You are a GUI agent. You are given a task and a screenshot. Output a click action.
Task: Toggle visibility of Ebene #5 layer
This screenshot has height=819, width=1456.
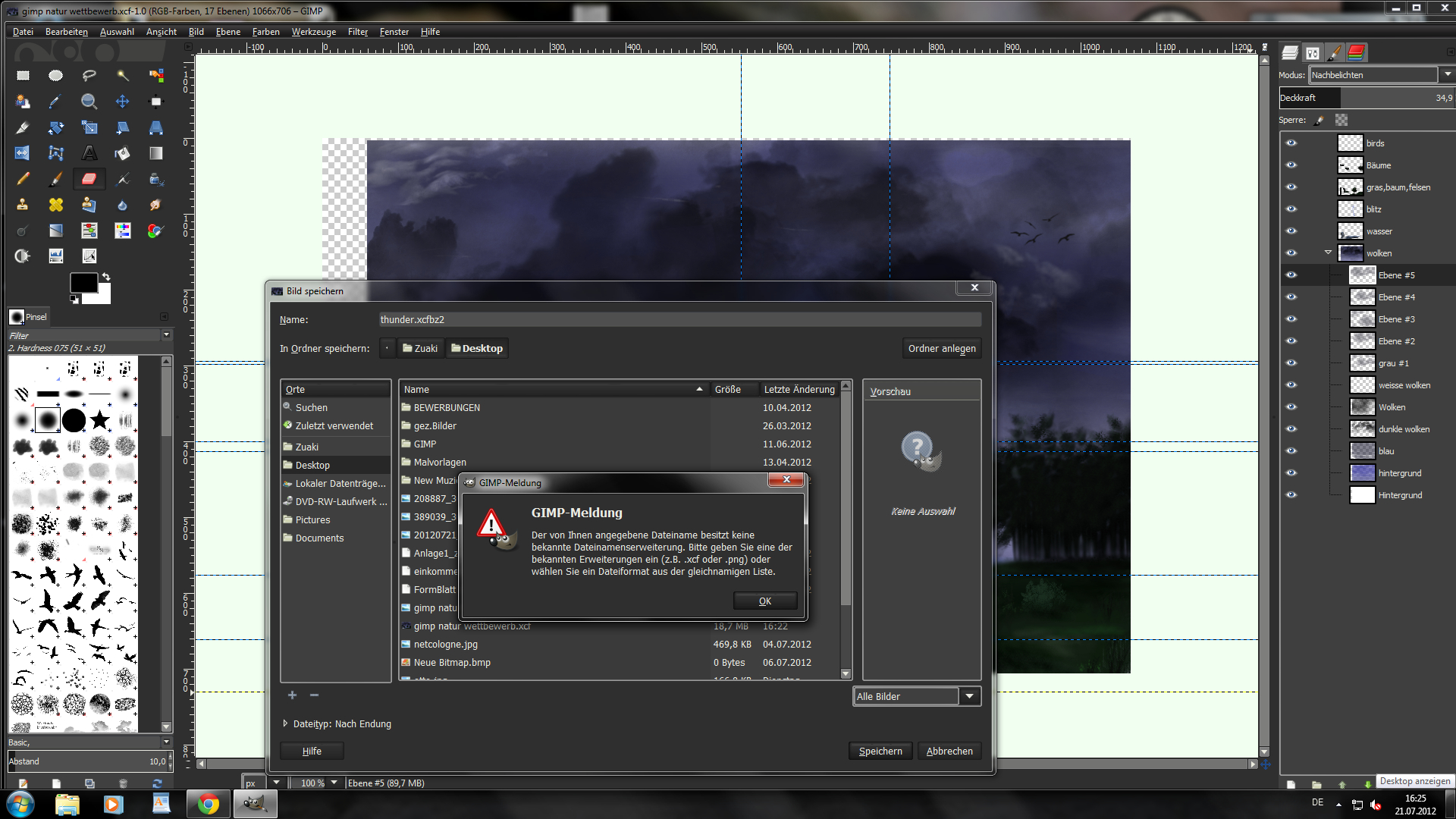coord(1291,275)
